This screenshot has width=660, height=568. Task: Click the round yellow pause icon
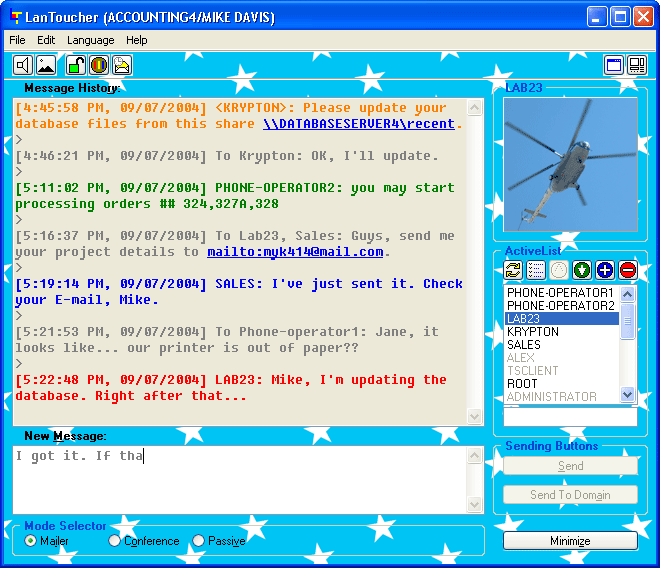click(x=99, y=65)
